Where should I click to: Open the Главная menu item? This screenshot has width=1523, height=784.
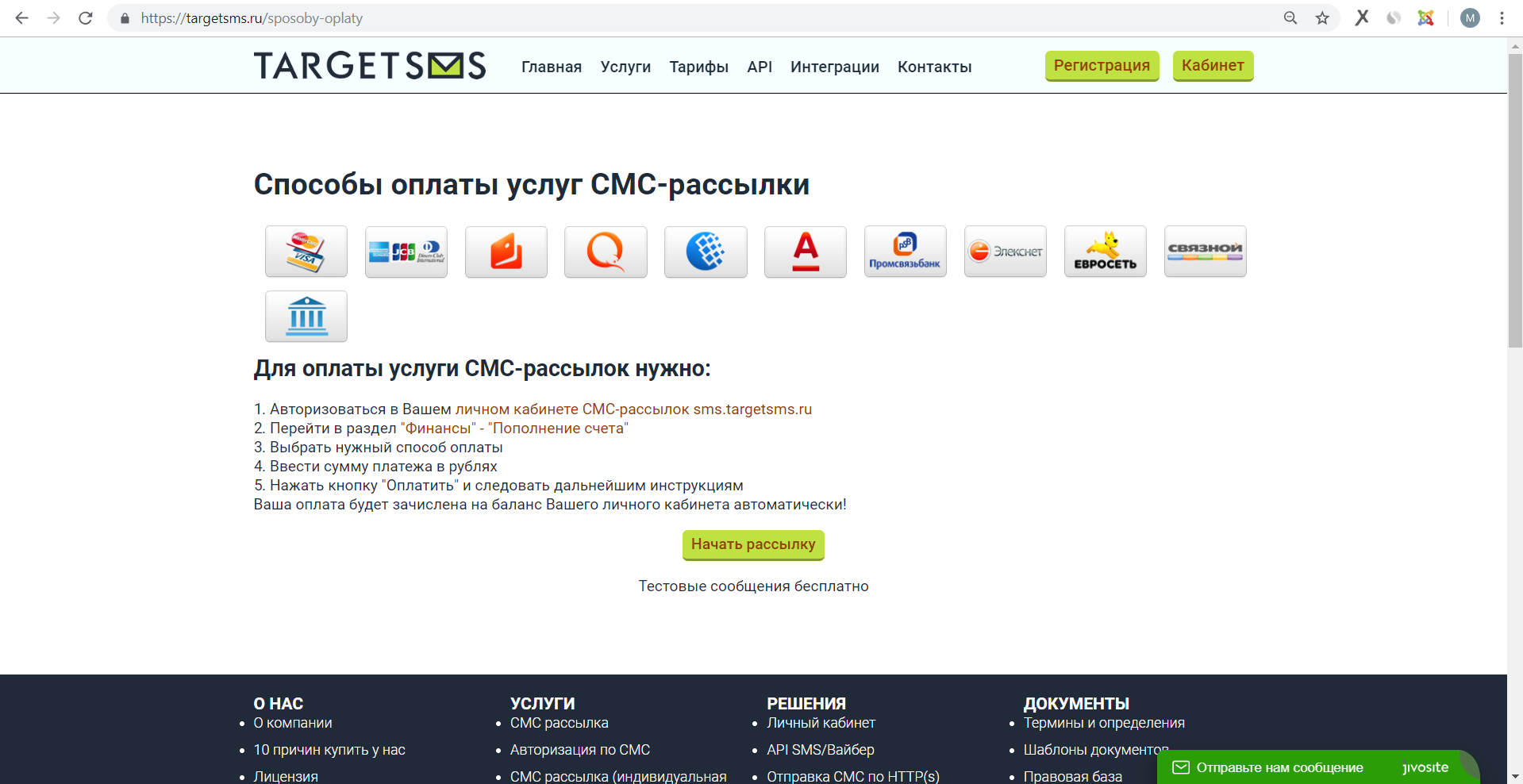point(552,67)
